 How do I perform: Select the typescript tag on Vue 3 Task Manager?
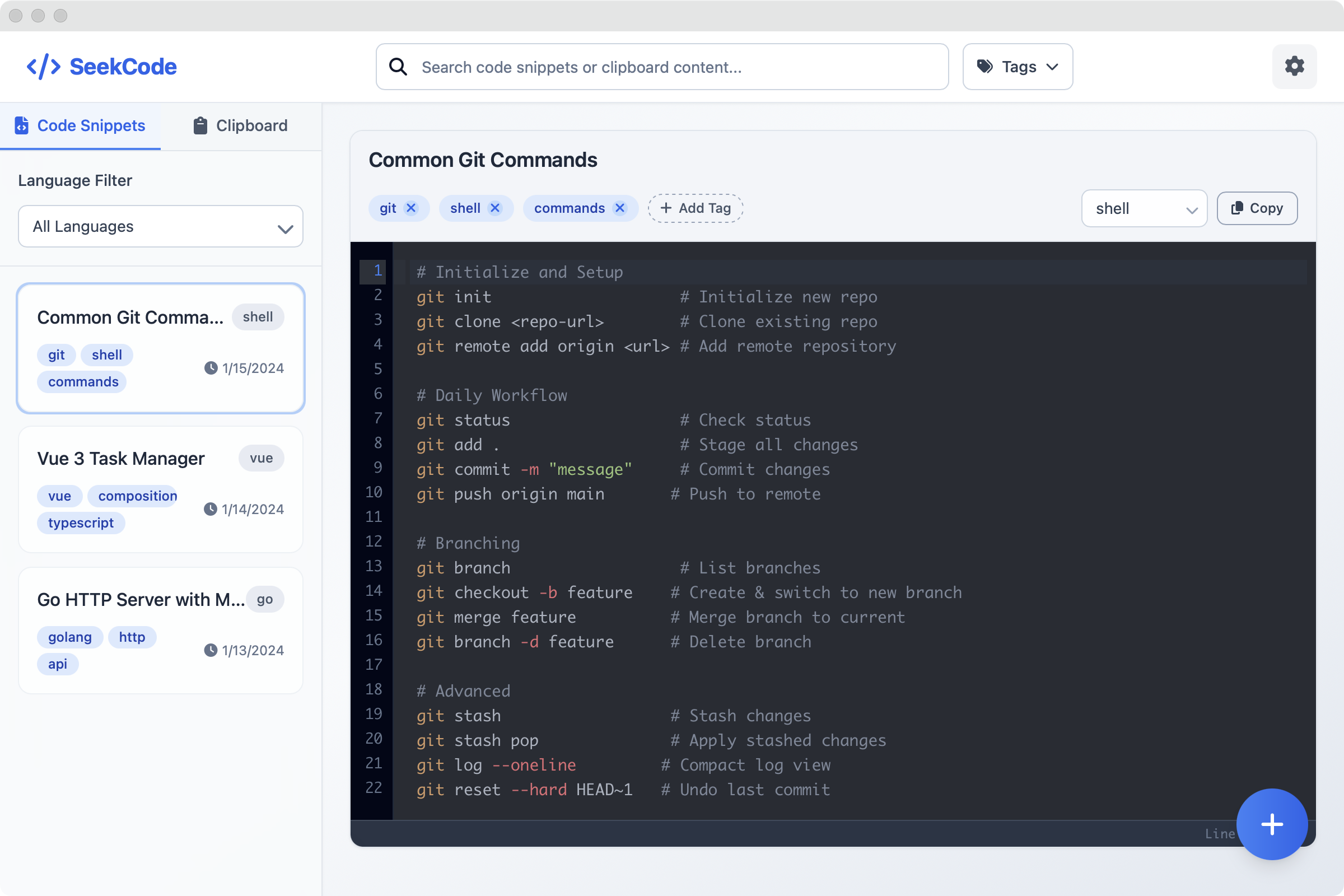coord(81,522)
